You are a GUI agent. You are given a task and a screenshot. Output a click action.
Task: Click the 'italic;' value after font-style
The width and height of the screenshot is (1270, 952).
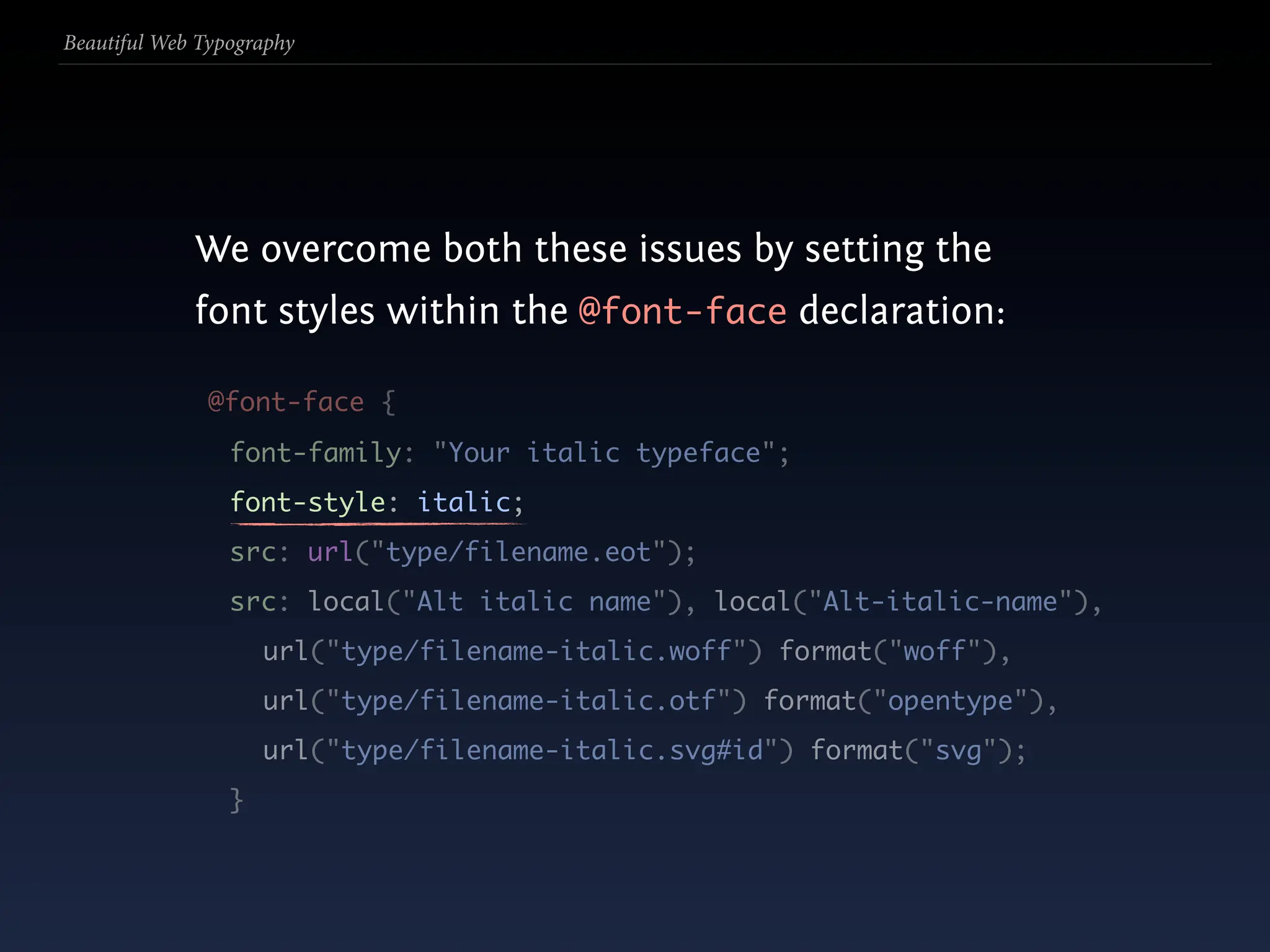click(471, 502)
